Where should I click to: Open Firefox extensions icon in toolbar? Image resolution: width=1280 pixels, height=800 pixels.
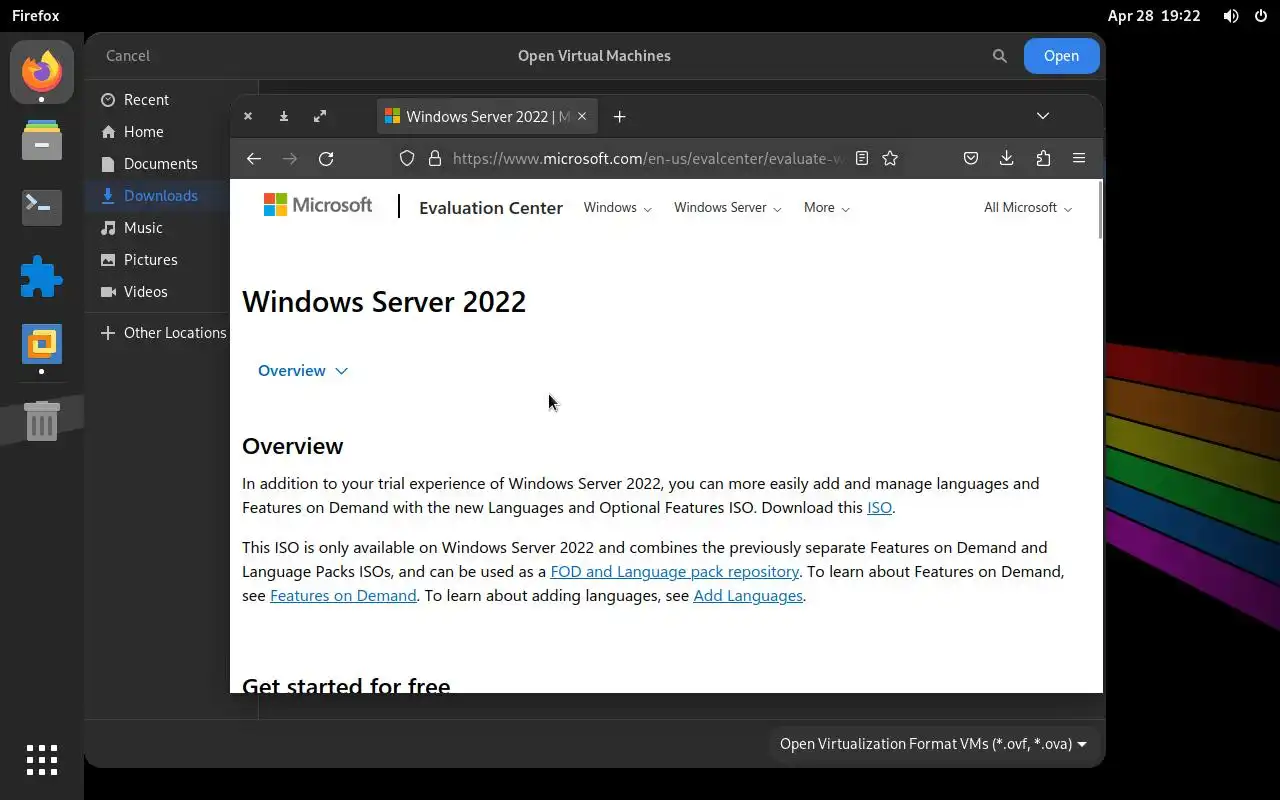point(1043,158)
